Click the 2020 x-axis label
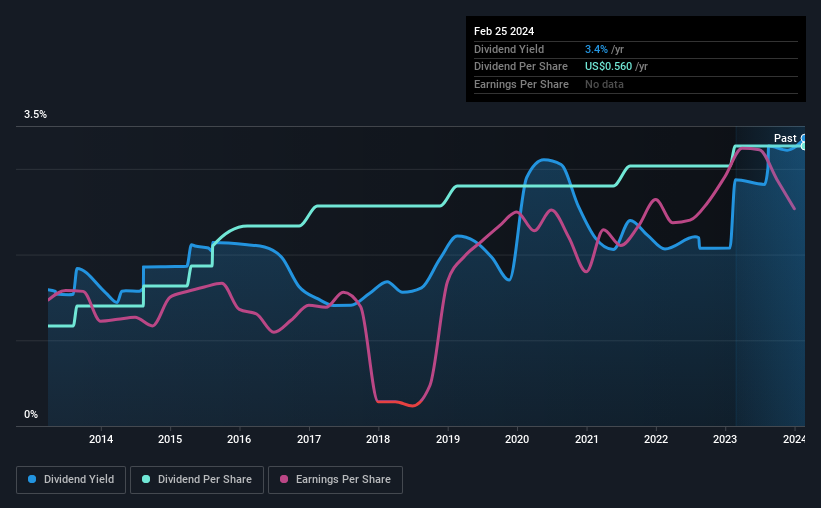 pyautogui.click(x=517, y=439)
